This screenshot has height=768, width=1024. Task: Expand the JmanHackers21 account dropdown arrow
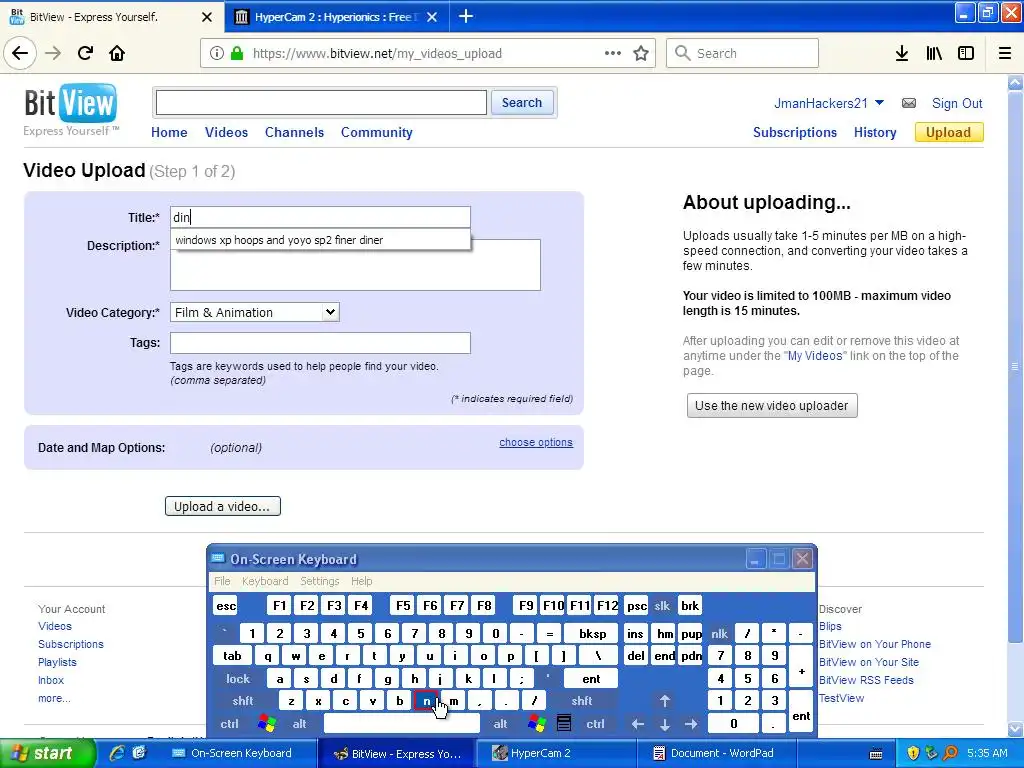[879, 103]
